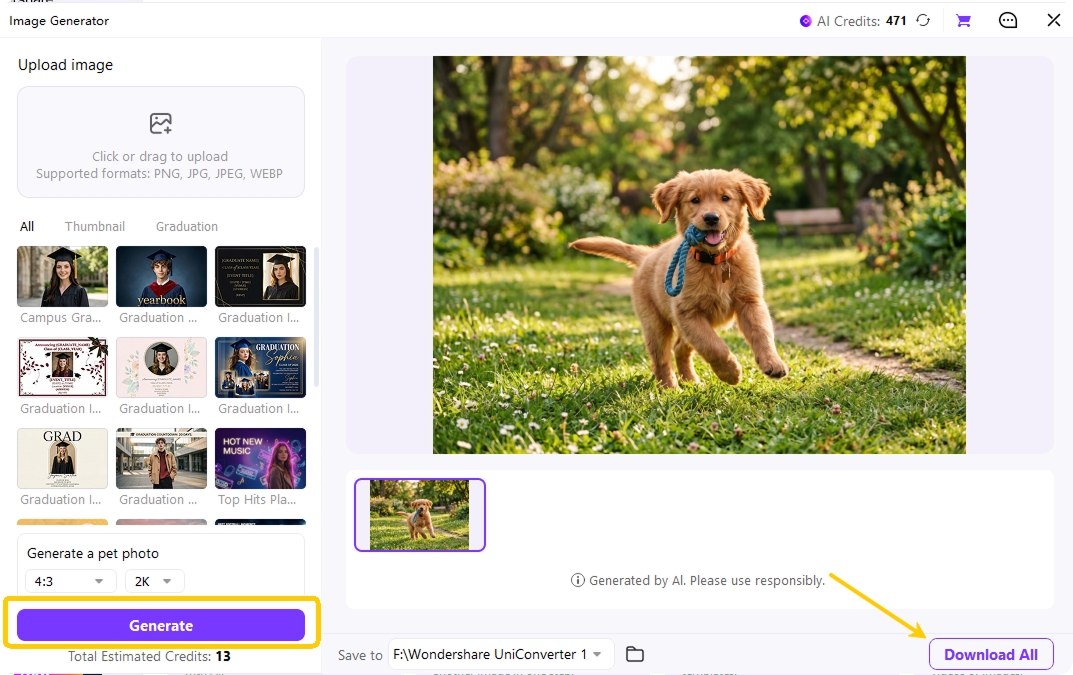The image size is (1073, 675).
Task: Click the AI Credits purple coin icon
Action: point(805,21)
